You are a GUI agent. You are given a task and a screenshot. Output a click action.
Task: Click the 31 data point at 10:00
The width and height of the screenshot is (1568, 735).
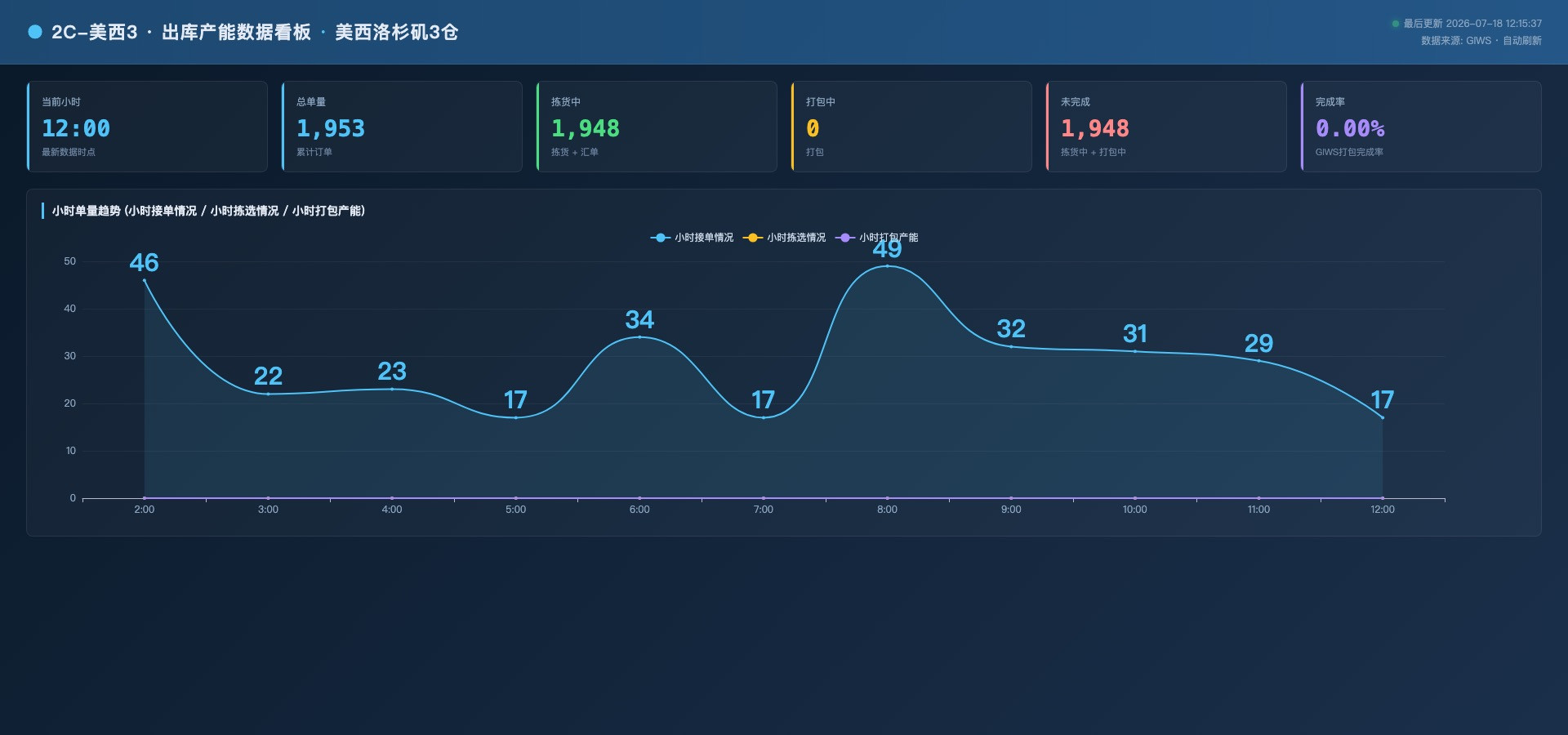pyautogui.click(x=1134, y=351)
